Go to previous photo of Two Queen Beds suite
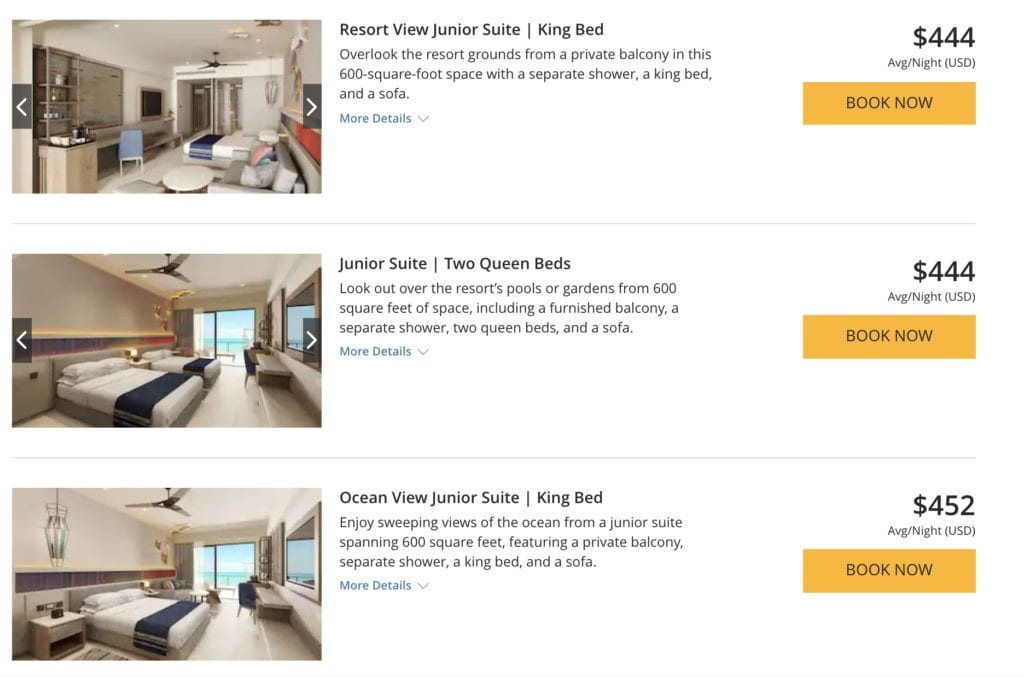The height and width of the screenshot is (677, 1024). [x=22, y=340]
